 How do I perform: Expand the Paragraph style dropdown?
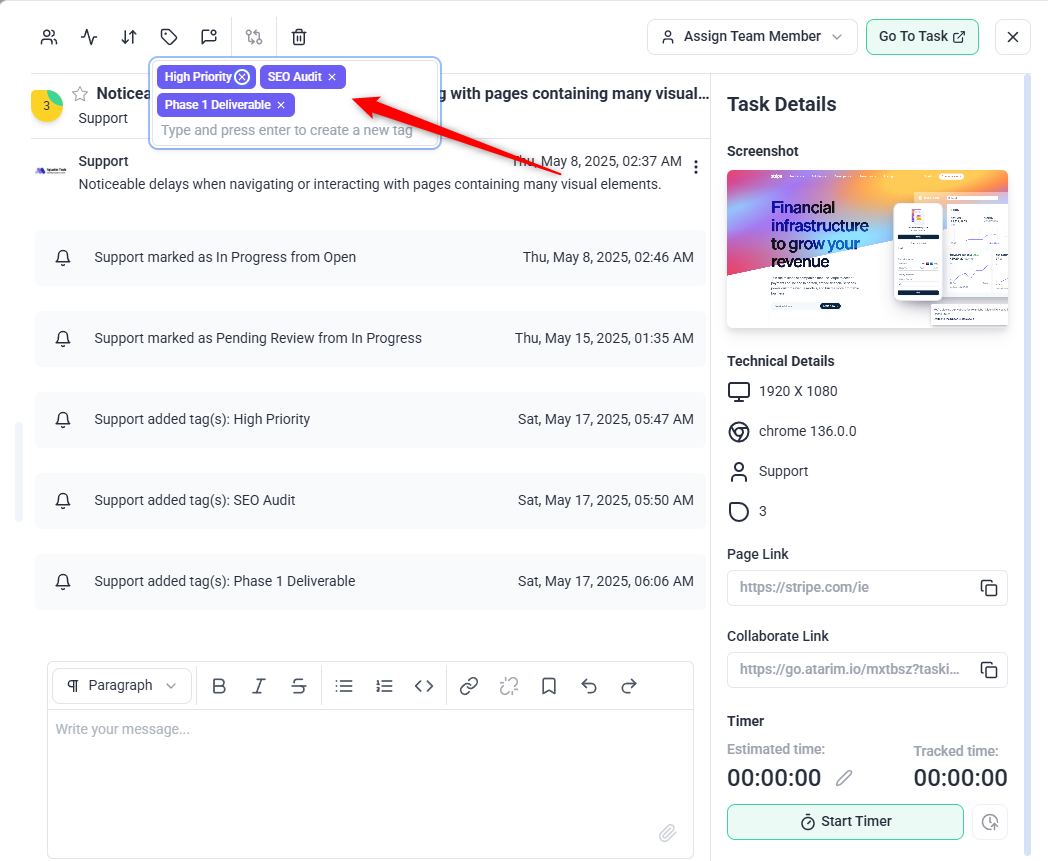pos(122,686)
